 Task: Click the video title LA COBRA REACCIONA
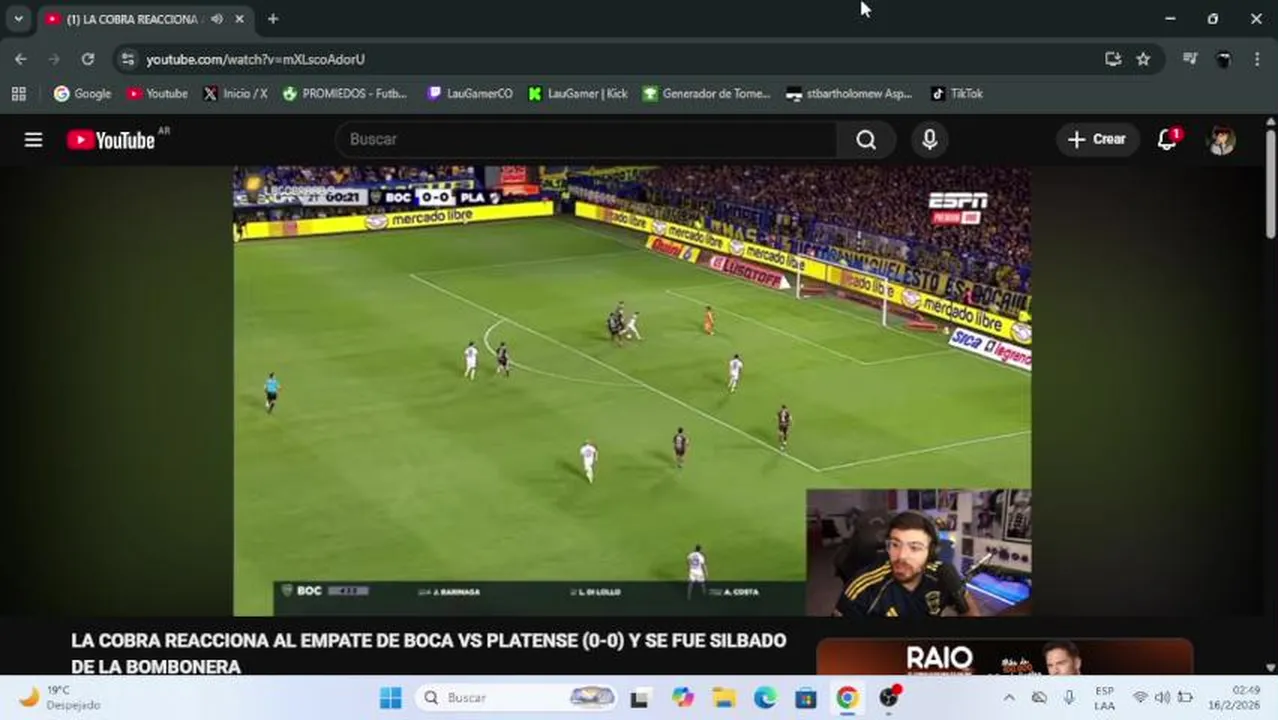pyautogui.click(x=429, y=653)
